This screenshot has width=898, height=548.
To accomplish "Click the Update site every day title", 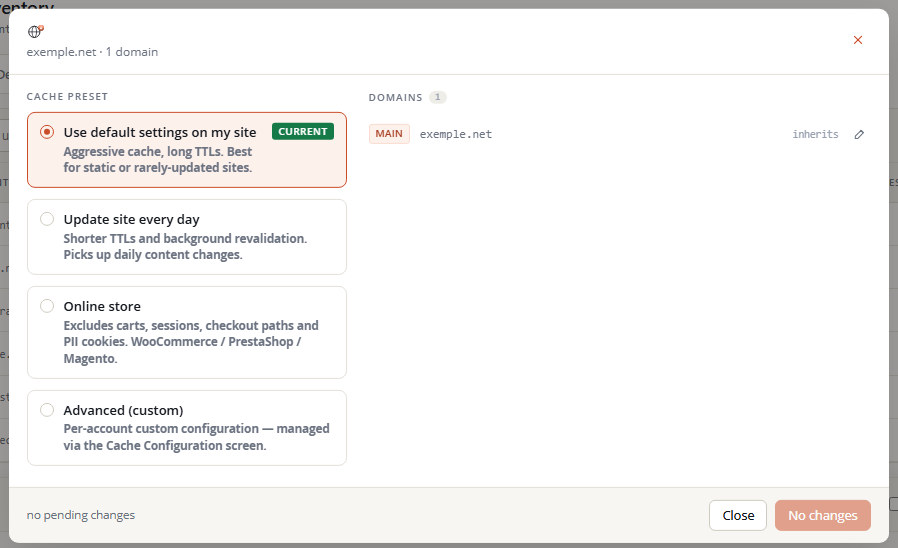I will [131, 220].
